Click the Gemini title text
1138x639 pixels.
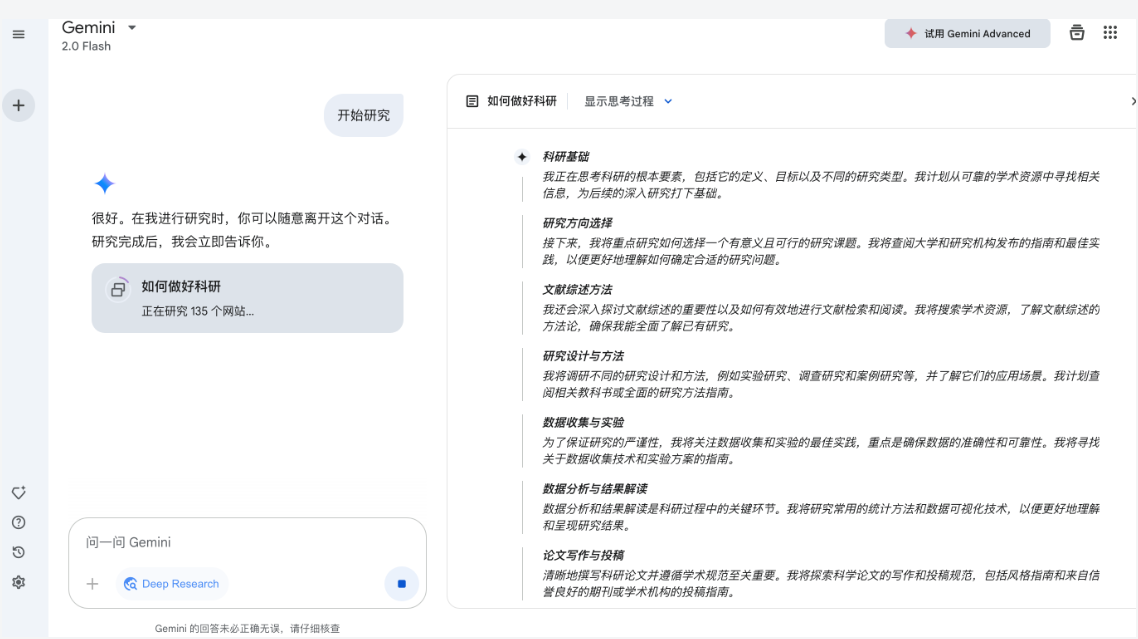coord(89,28)
